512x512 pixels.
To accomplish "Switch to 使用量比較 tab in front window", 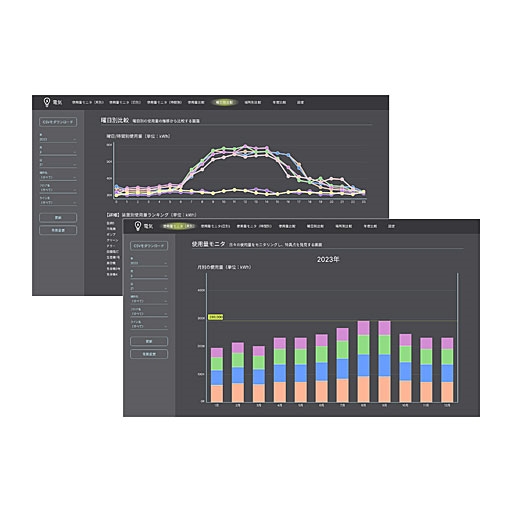I will pos(287,226).
